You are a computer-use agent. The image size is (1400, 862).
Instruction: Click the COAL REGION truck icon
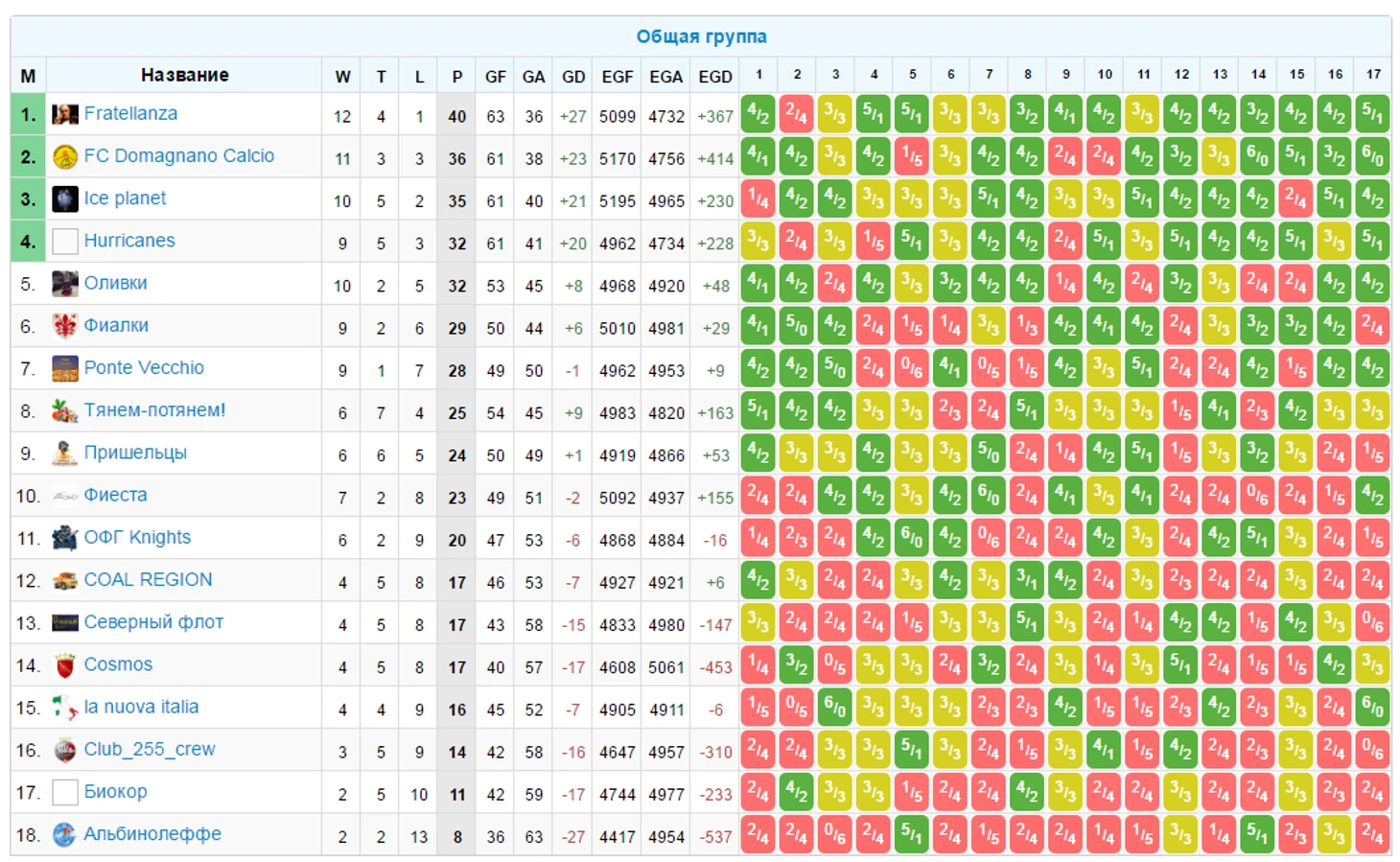coord(64,580)
